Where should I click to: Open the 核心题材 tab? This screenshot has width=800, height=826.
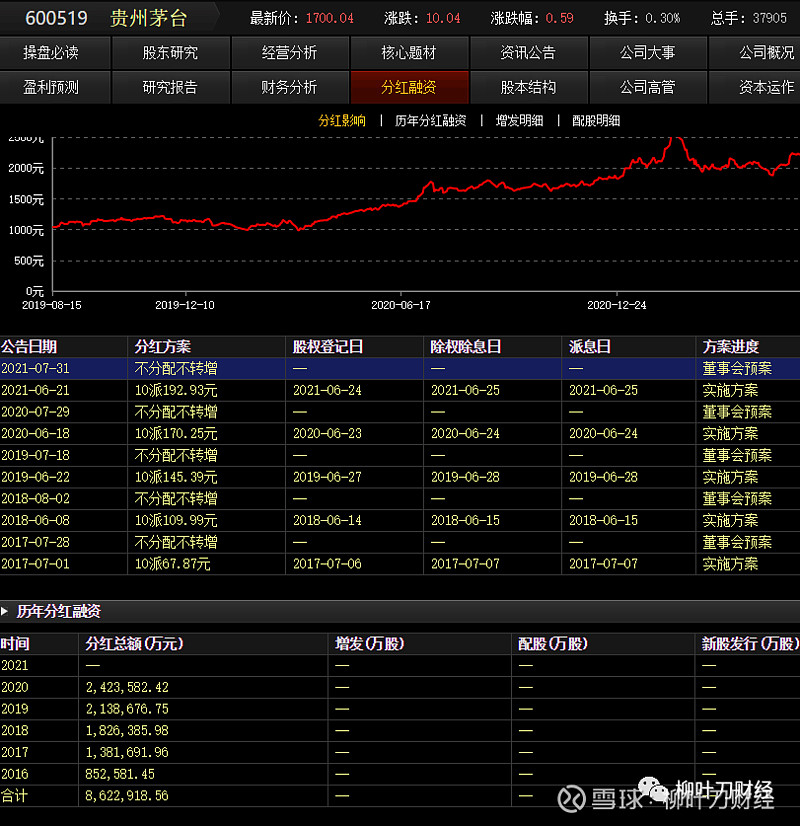coord(409,53)
